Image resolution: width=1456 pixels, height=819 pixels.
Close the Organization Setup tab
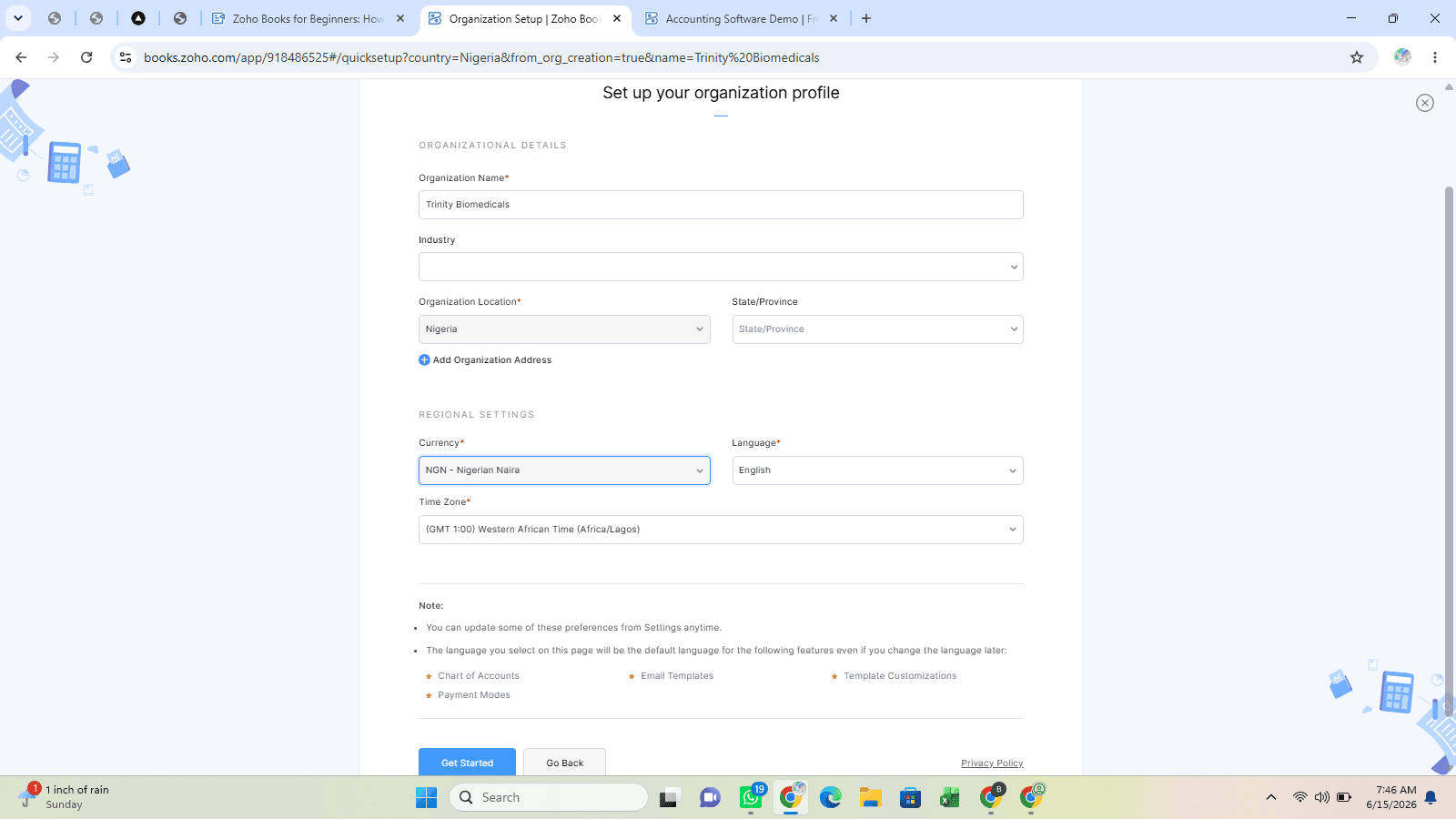[x=617, y=18]
